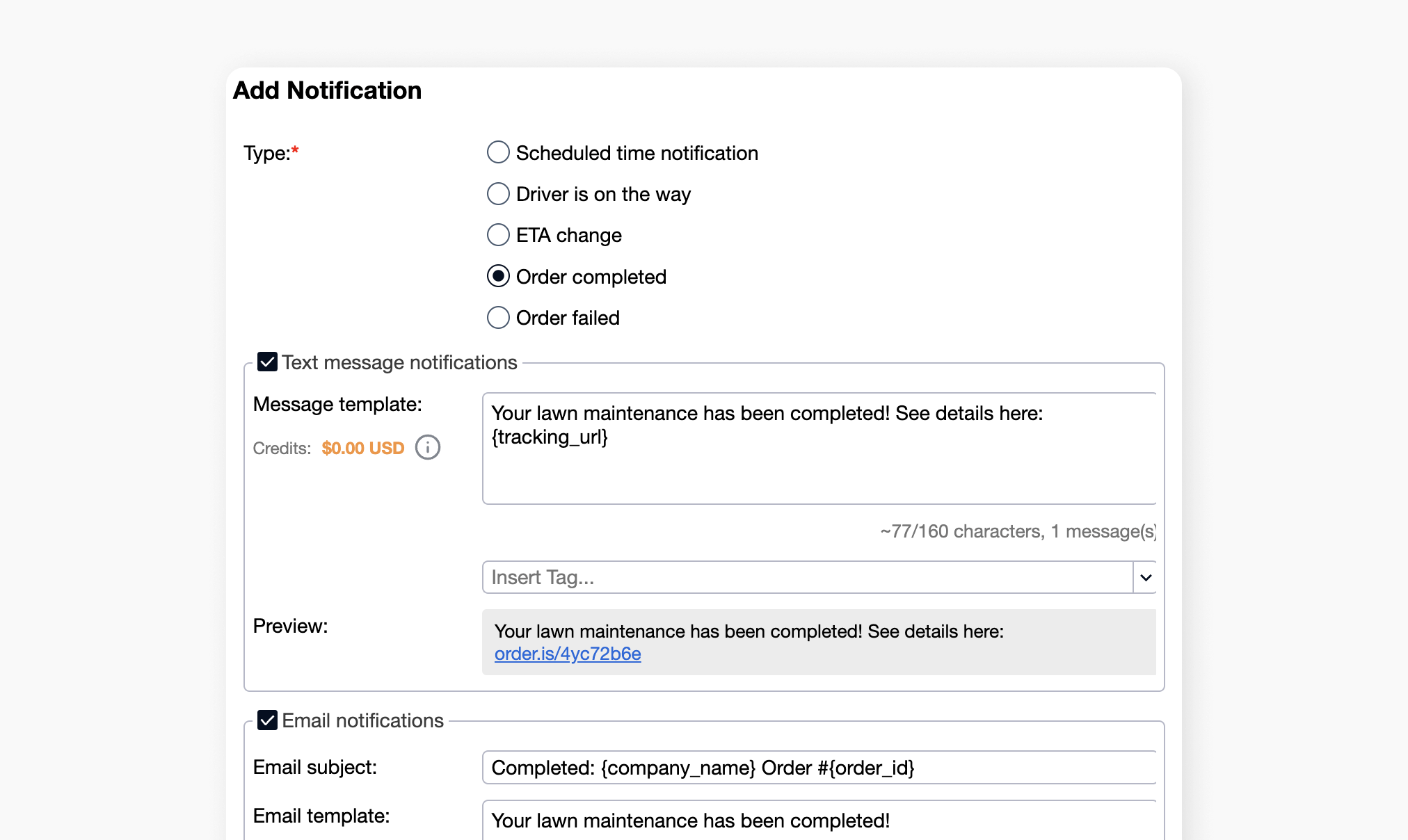Click the $0.00 USD credits amount
This screenshot has height=840, width=1408.
pos(362,448)
